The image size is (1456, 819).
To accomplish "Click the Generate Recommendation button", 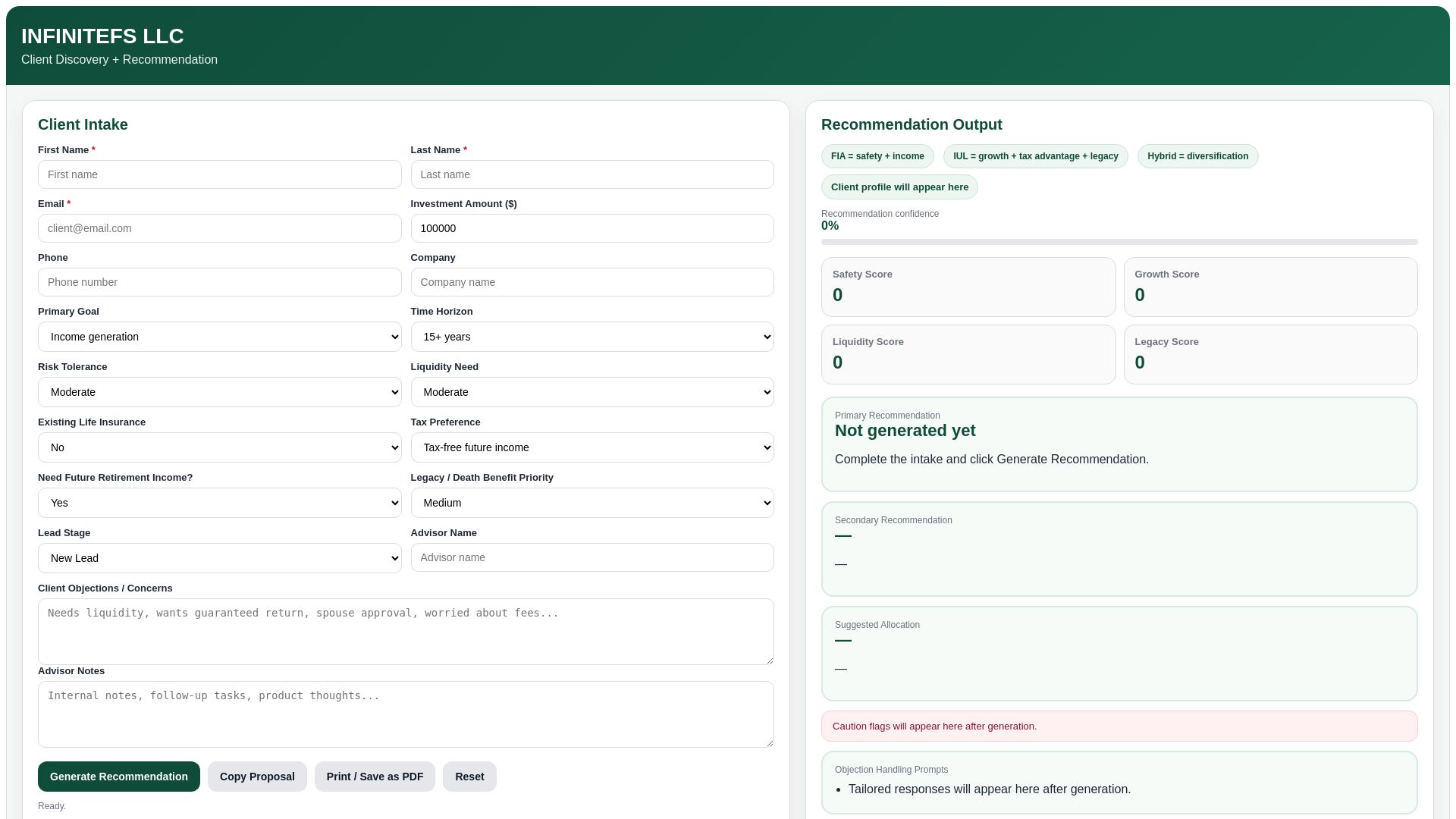I will point(119,777).
